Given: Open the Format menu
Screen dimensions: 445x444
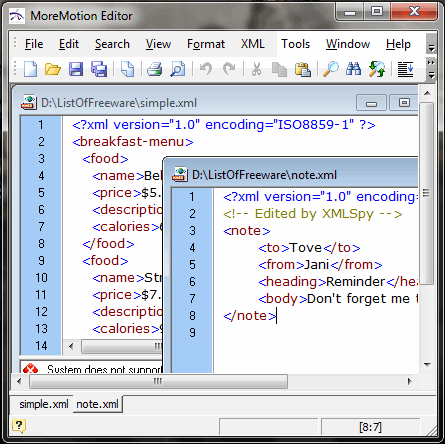Looking at the screenshot, I should click(x=206, y=44).
